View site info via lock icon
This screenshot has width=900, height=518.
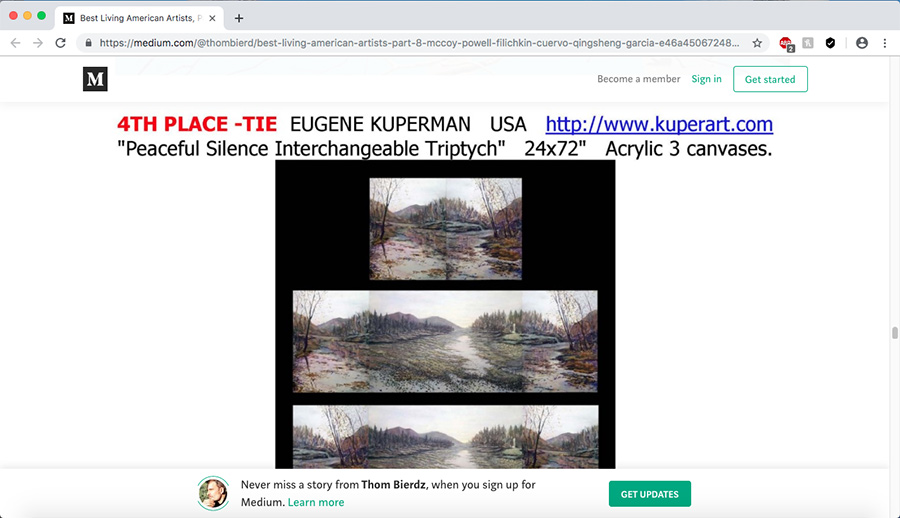(x=88, y=43)
